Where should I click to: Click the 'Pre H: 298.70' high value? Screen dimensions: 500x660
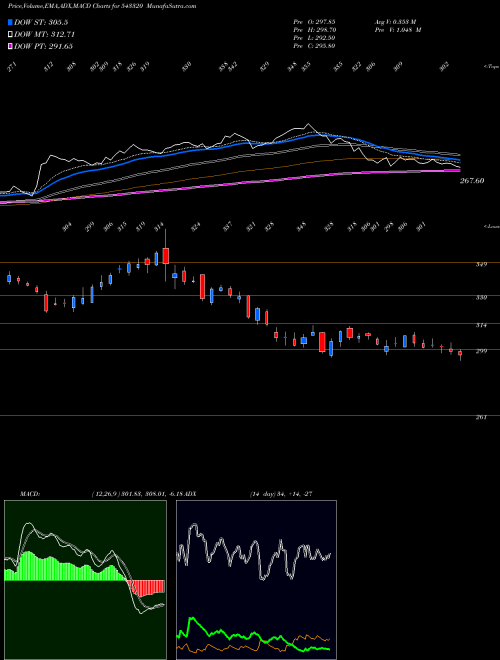pyautogui.click(x=314, y=30)
